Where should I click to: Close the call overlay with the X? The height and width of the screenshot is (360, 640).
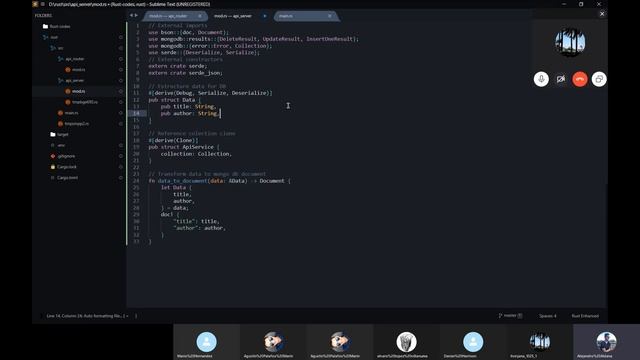[602, 14]
